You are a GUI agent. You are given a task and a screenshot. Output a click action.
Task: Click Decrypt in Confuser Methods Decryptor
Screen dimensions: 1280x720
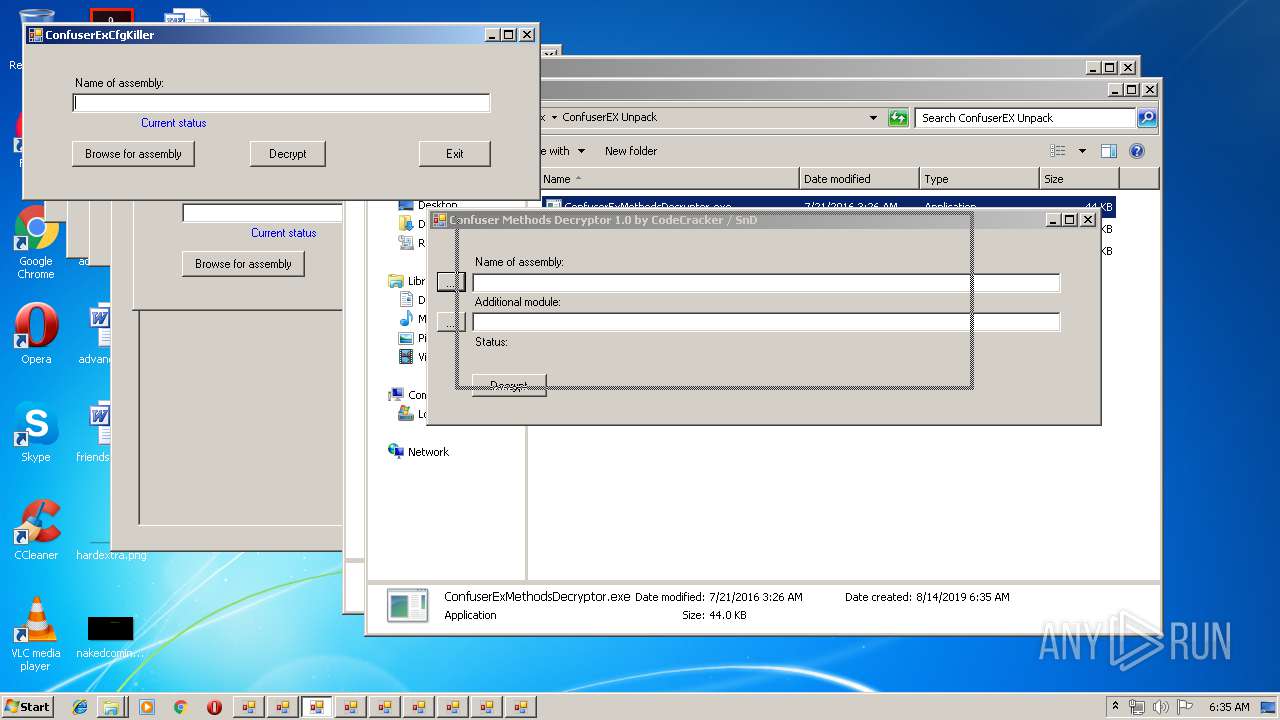509,386
